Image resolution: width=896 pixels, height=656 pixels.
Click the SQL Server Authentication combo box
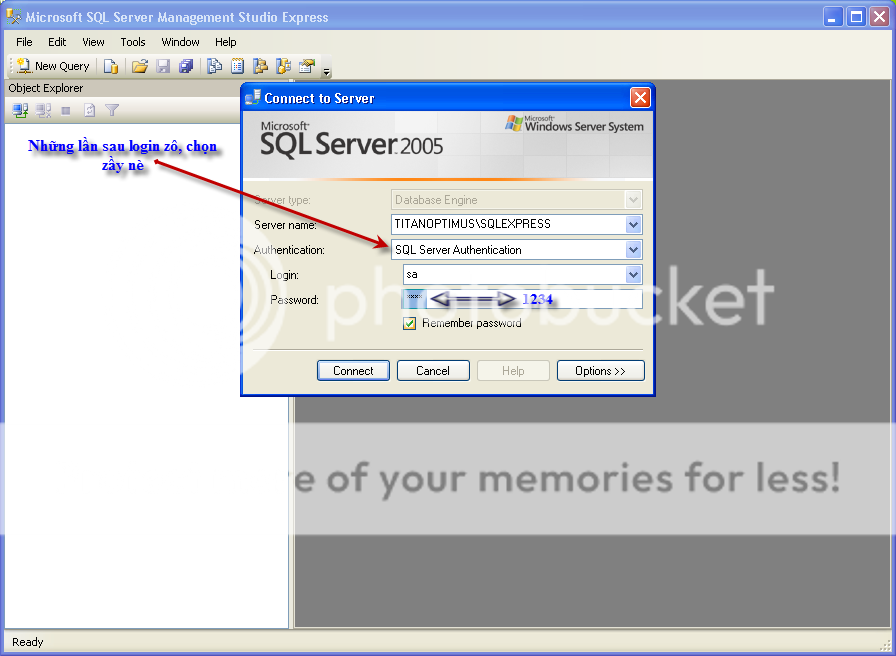click(x=517, y=250)
